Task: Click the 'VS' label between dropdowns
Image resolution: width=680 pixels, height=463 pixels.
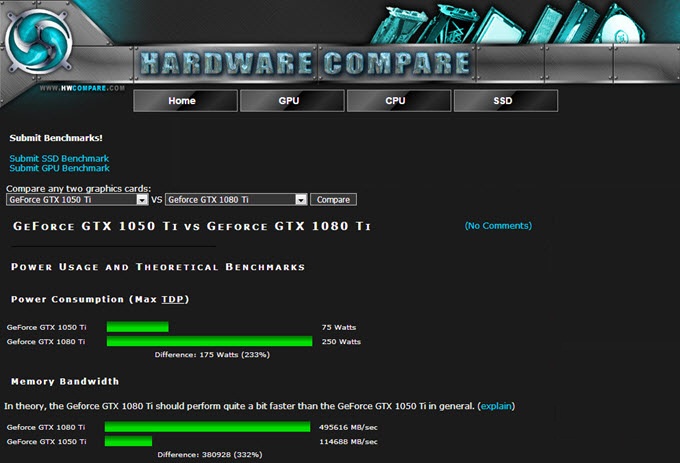Action: coord(157,200)
